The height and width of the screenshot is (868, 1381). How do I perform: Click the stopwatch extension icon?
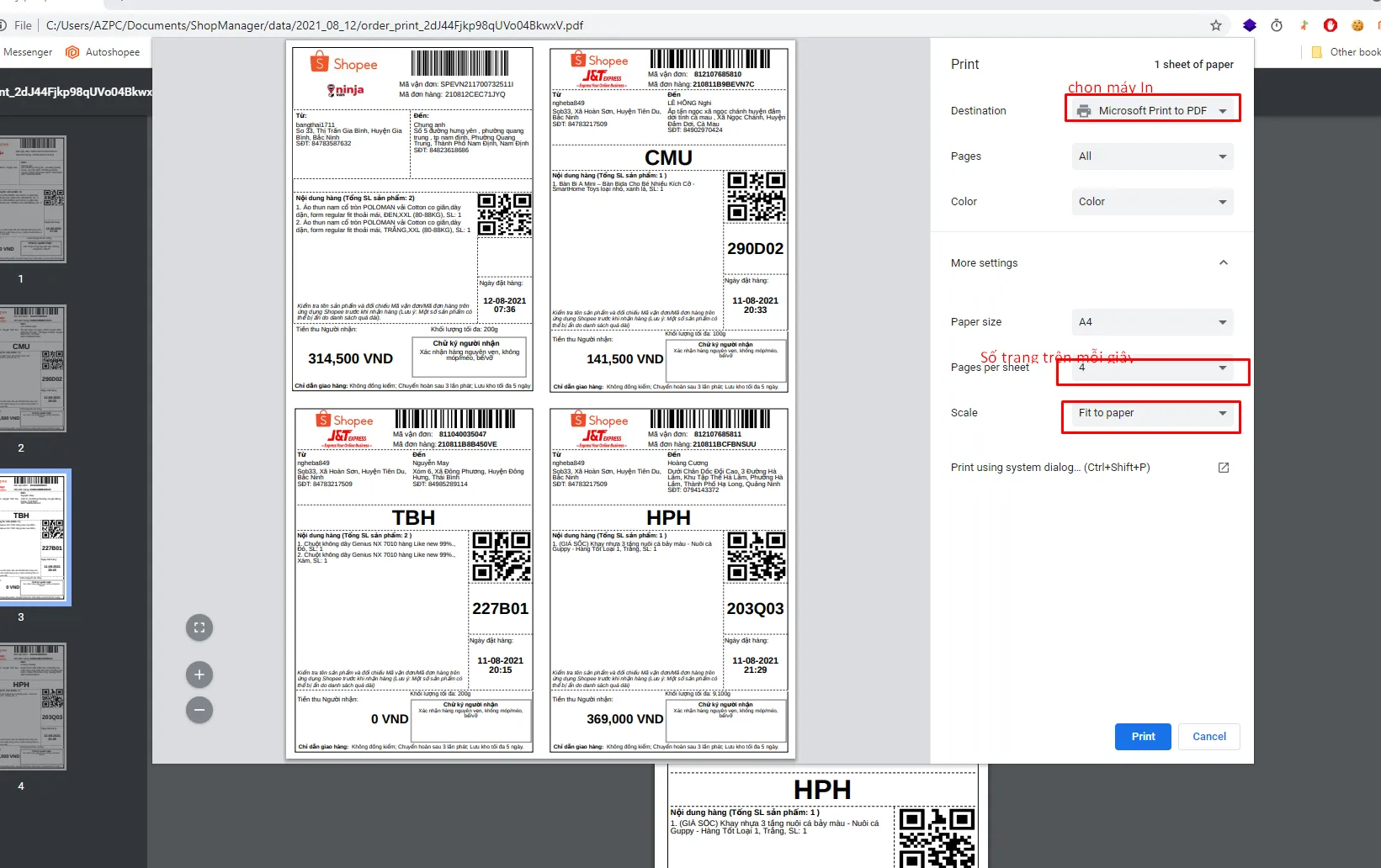(1277, 25)
